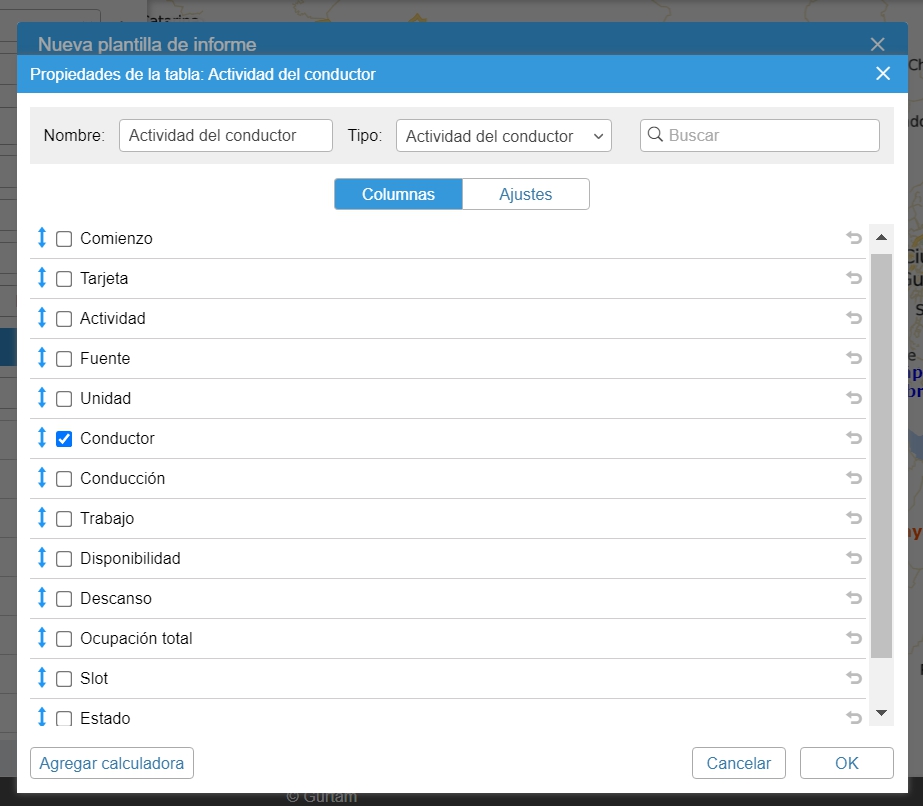Click the reset arrow icon for Slot row
Screen dimensions: 923x806
(x=854, y=678)
